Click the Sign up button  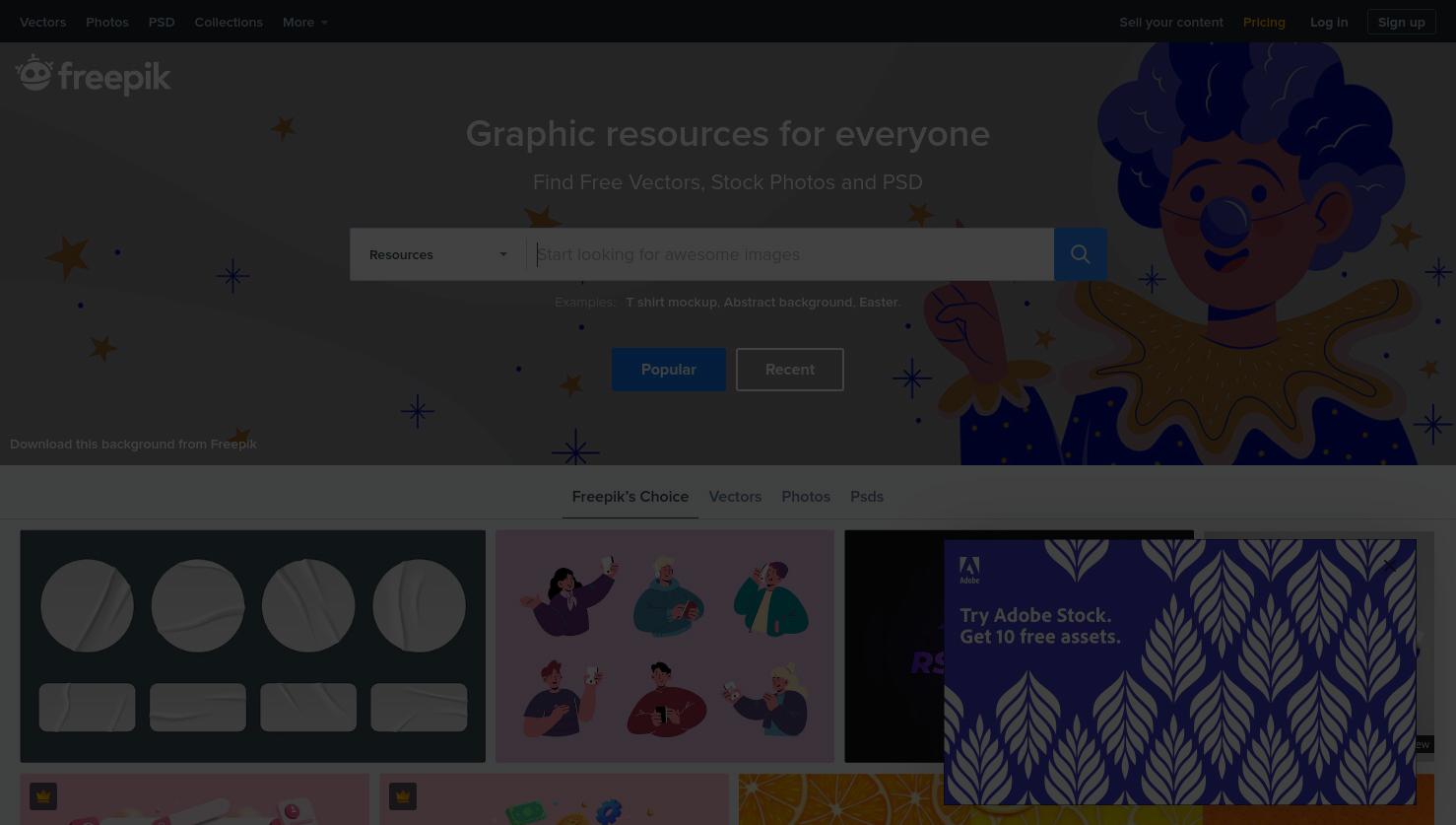tap(1401, 22)
